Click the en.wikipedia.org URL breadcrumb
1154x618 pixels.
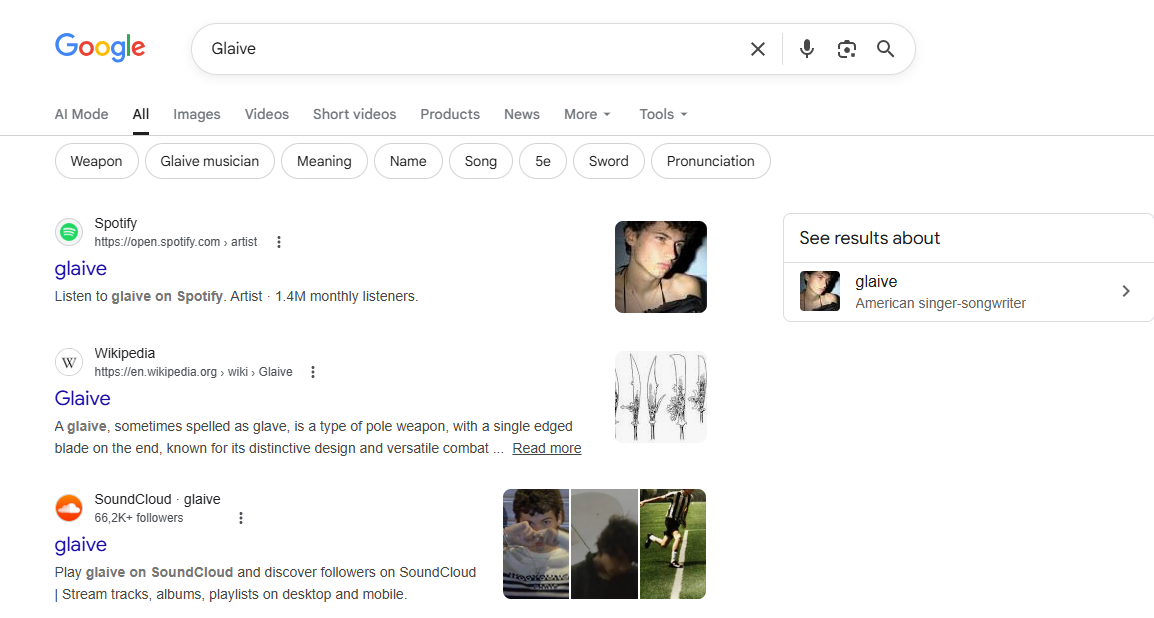point(193,372)
